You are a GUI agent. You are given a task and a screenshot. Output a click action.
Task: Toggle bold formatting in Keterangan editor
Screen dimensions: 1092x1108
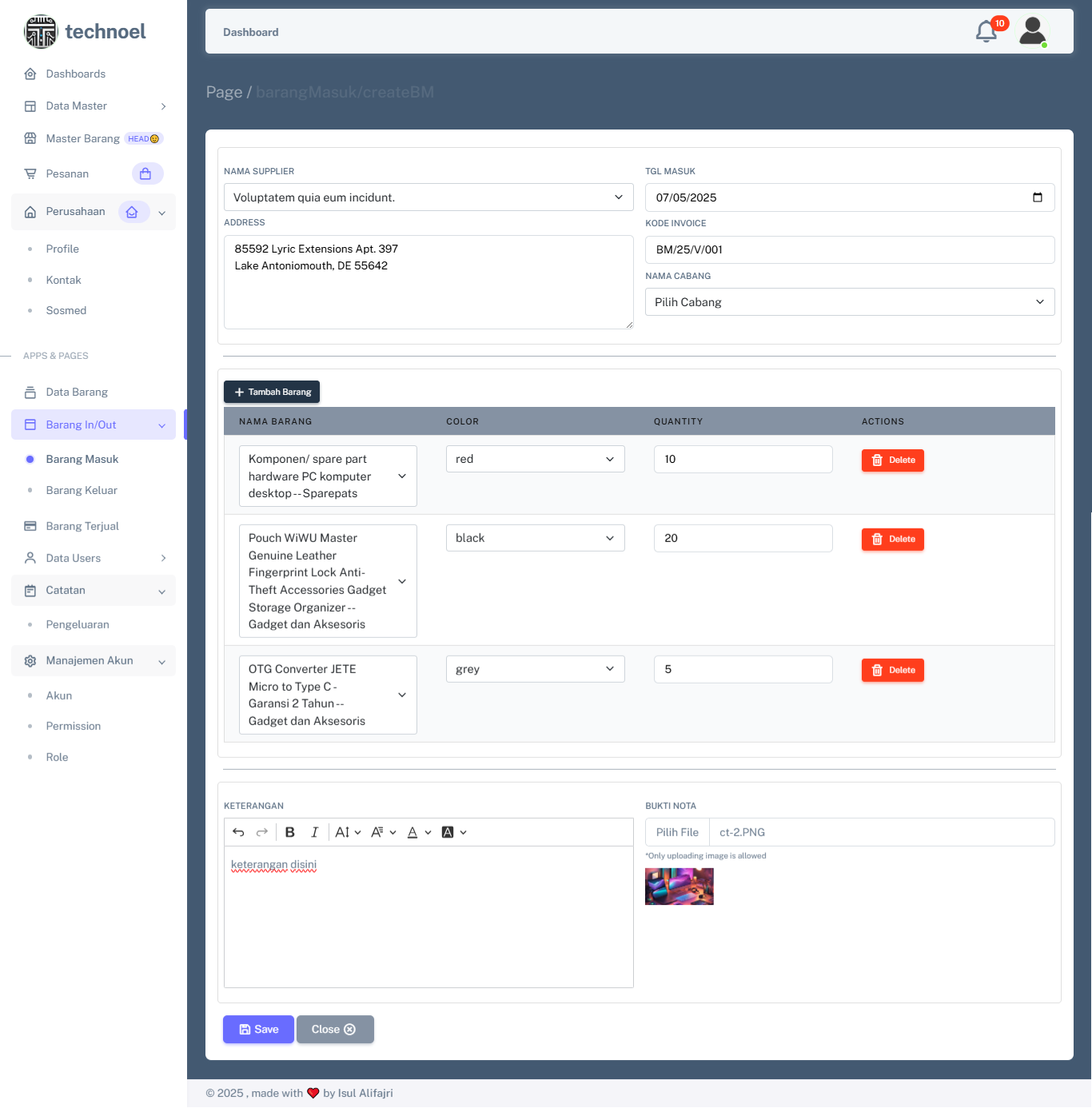[x=290, y=832]
